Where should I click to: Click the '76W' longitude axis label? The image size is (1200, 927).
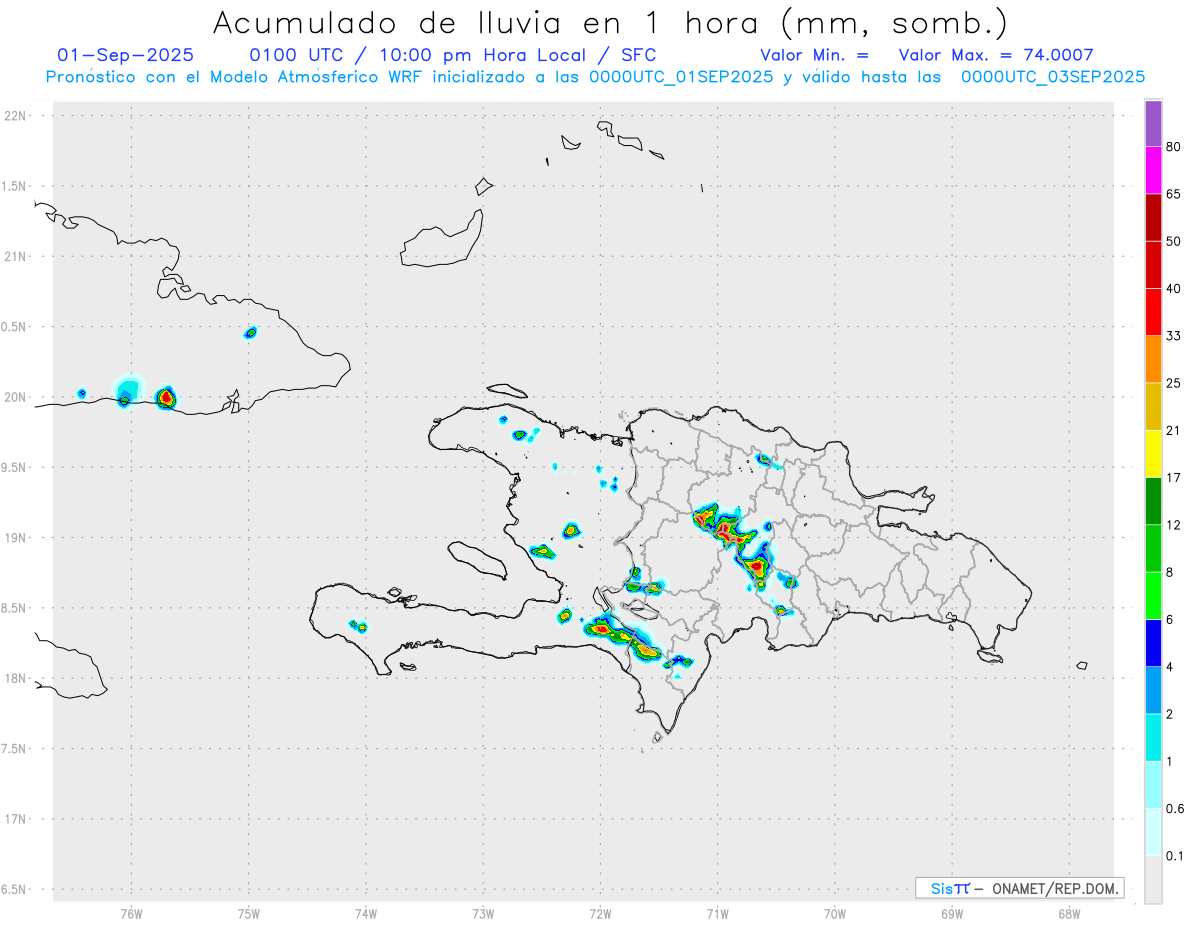coord(131,913)
